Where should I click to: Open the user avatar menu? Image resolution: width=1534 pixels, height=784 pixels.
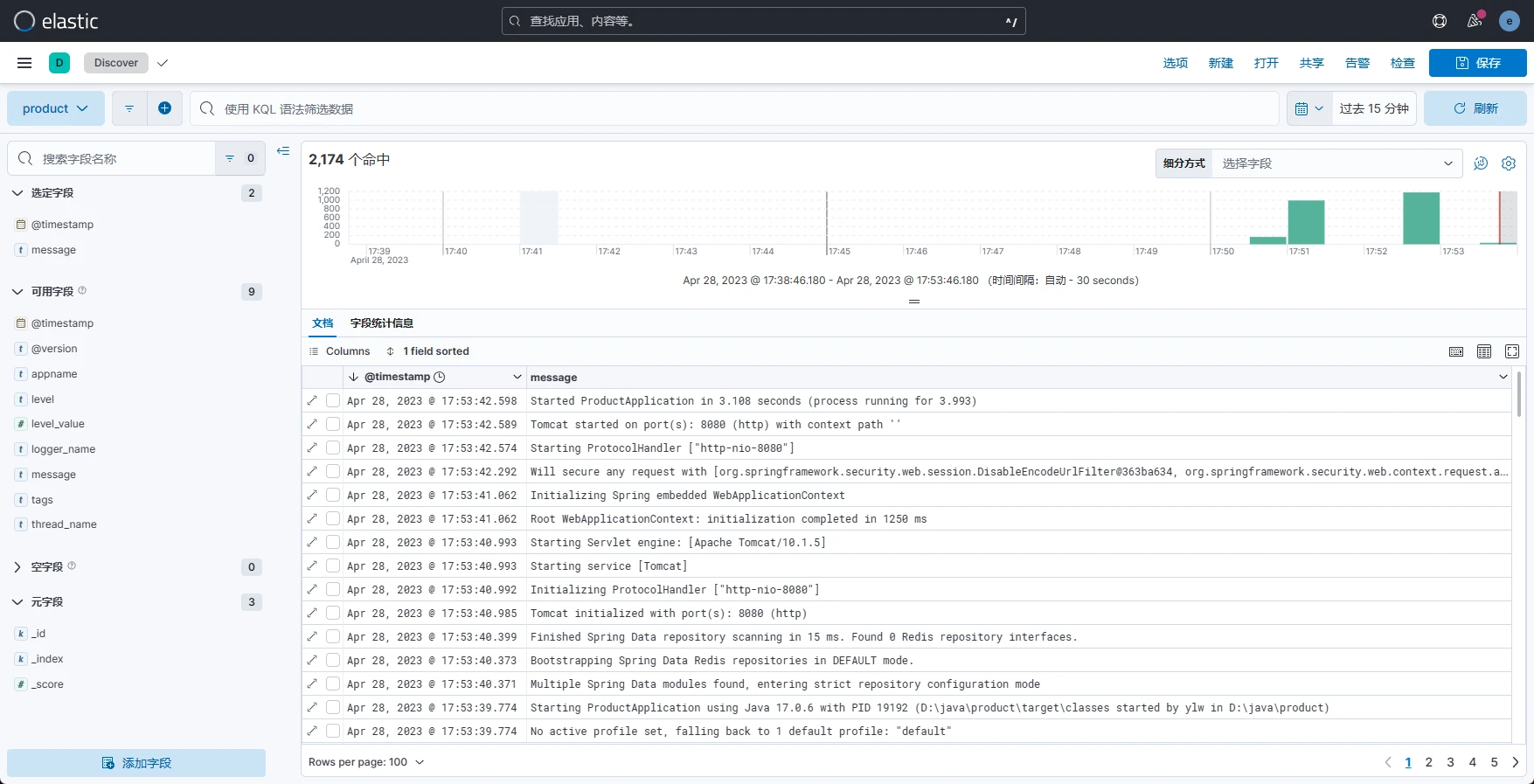coord(1510,21)
